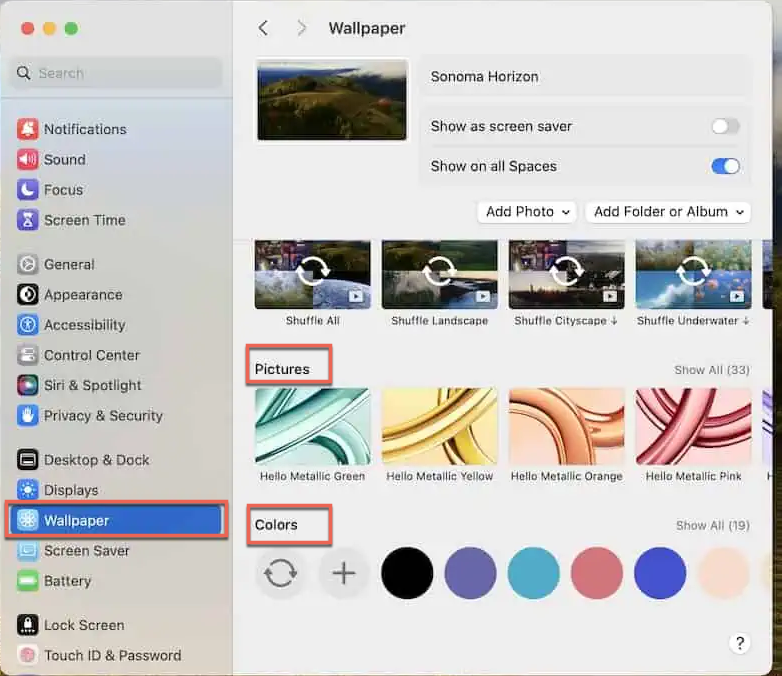Screen dimensions: 782x676
Task: Click the magnifier icon in search field
Action: click(23, 73)
